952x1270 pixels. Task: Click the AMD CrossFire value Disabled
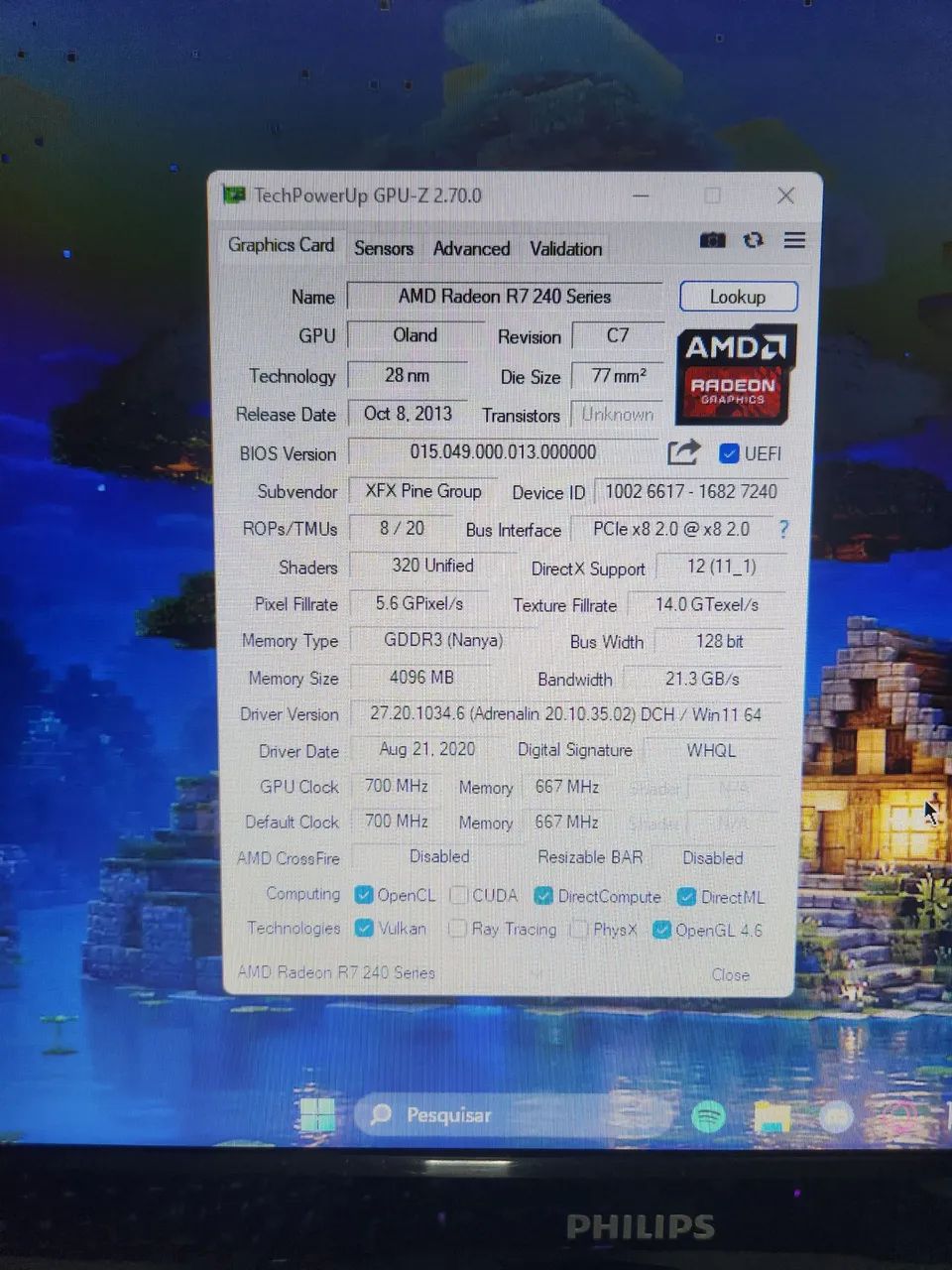pyautogui.click(x=439, y=856)
